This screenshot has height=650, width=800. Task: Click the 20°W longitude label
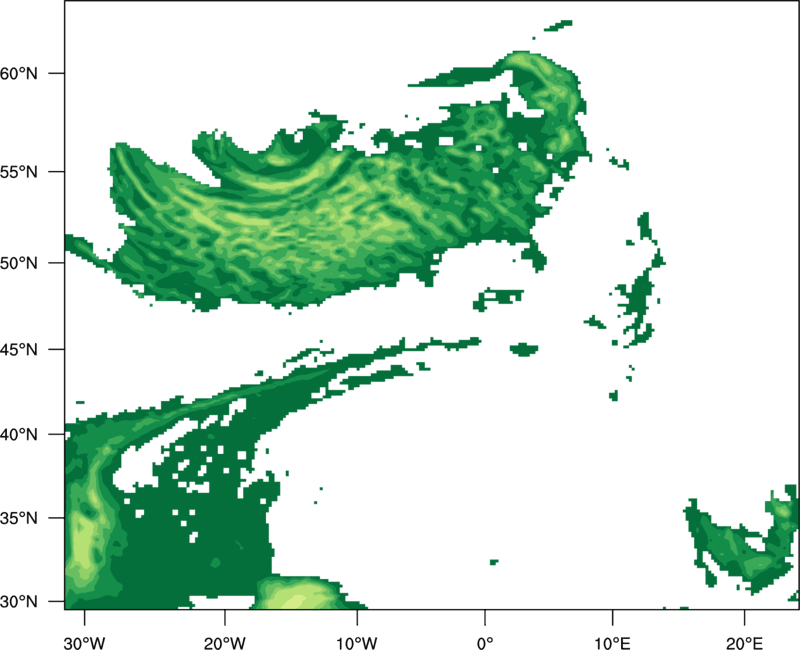pyautogui.click(x=225, y=643)
